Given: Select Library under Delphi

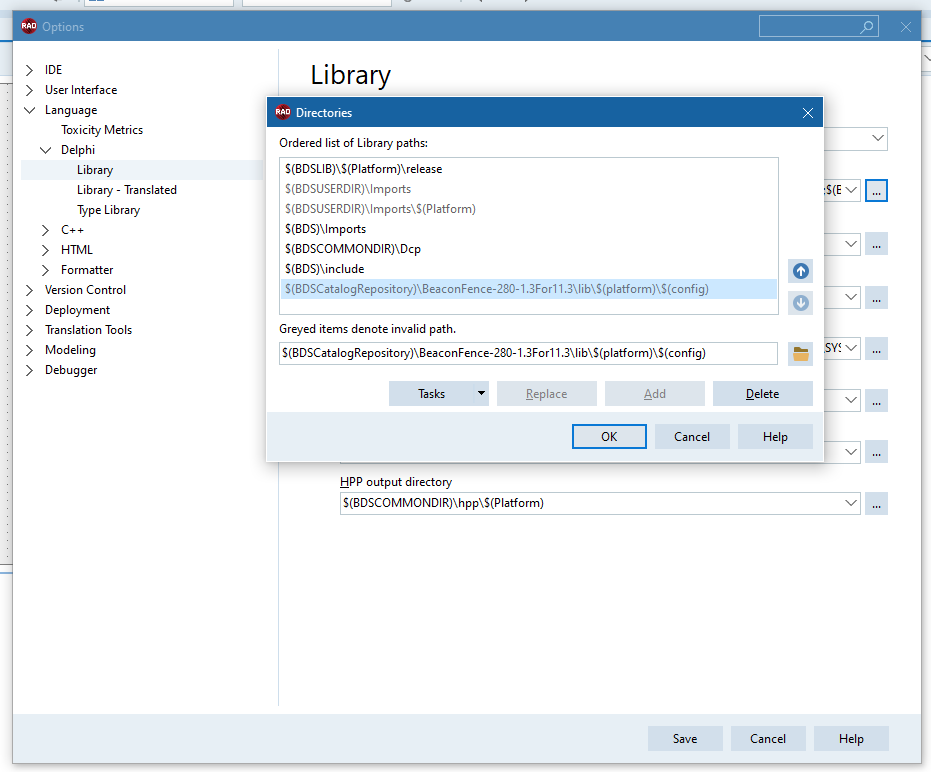Looking at the screenshot, I should [x=94, y=170].
